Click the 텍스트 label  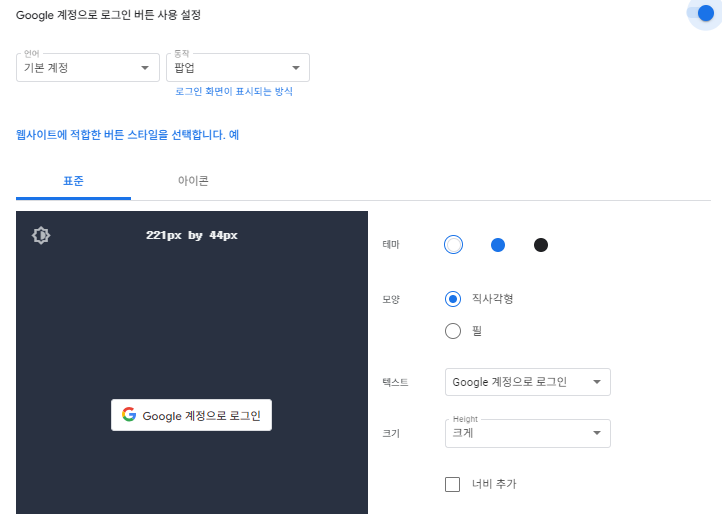(395, 382)
